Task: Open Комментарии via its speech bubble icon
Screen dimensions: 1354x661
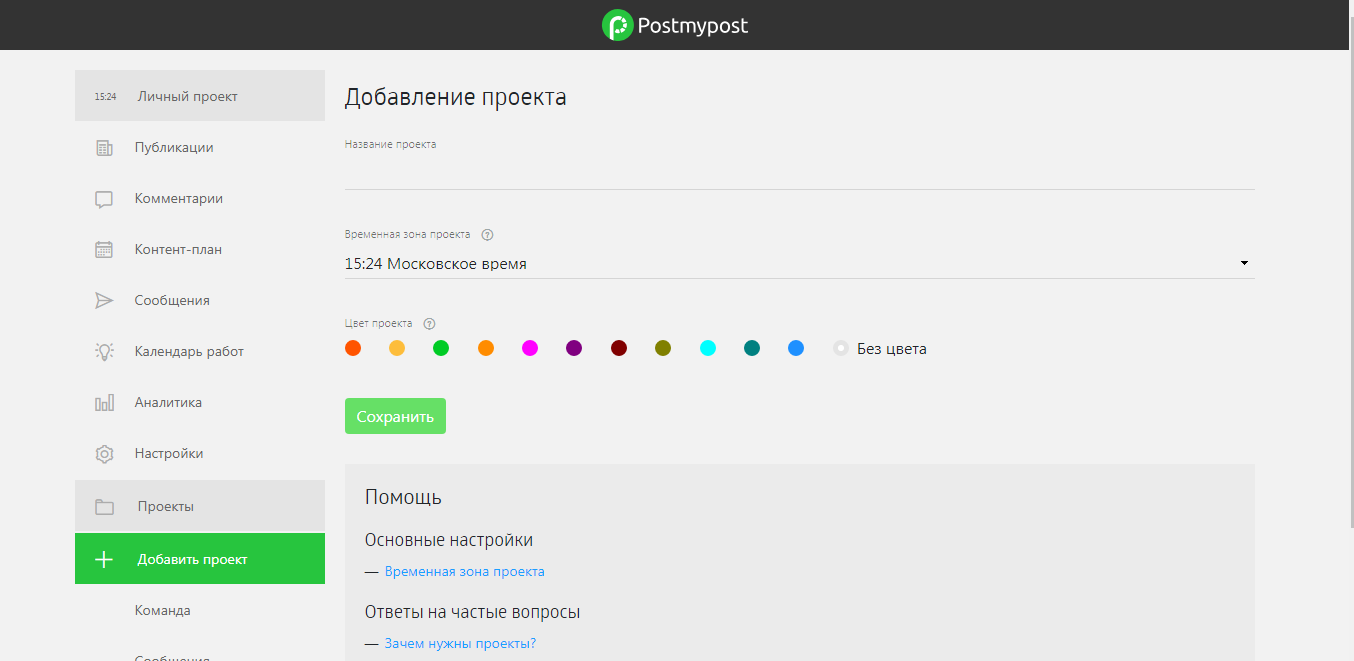Action: tap(104, 198)
